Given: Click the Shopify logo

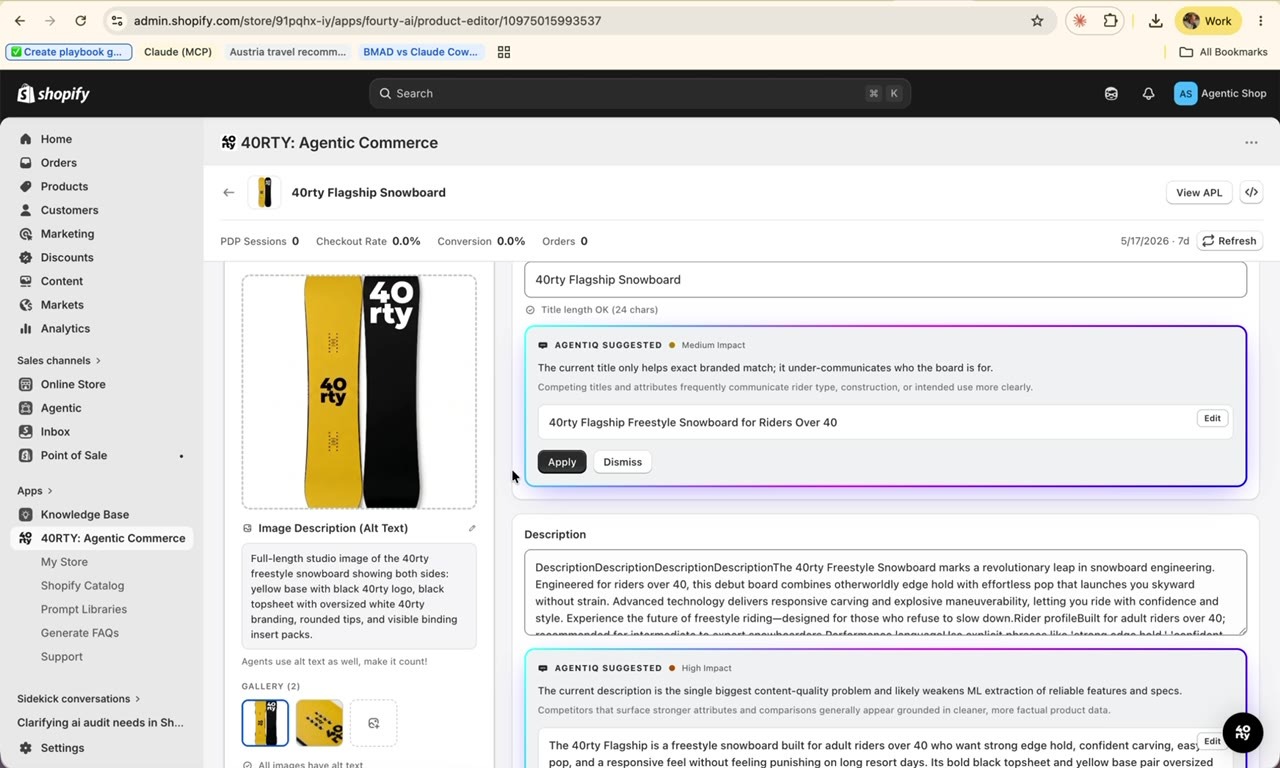Looking at the screenshot, I should [x=54, y=93].
